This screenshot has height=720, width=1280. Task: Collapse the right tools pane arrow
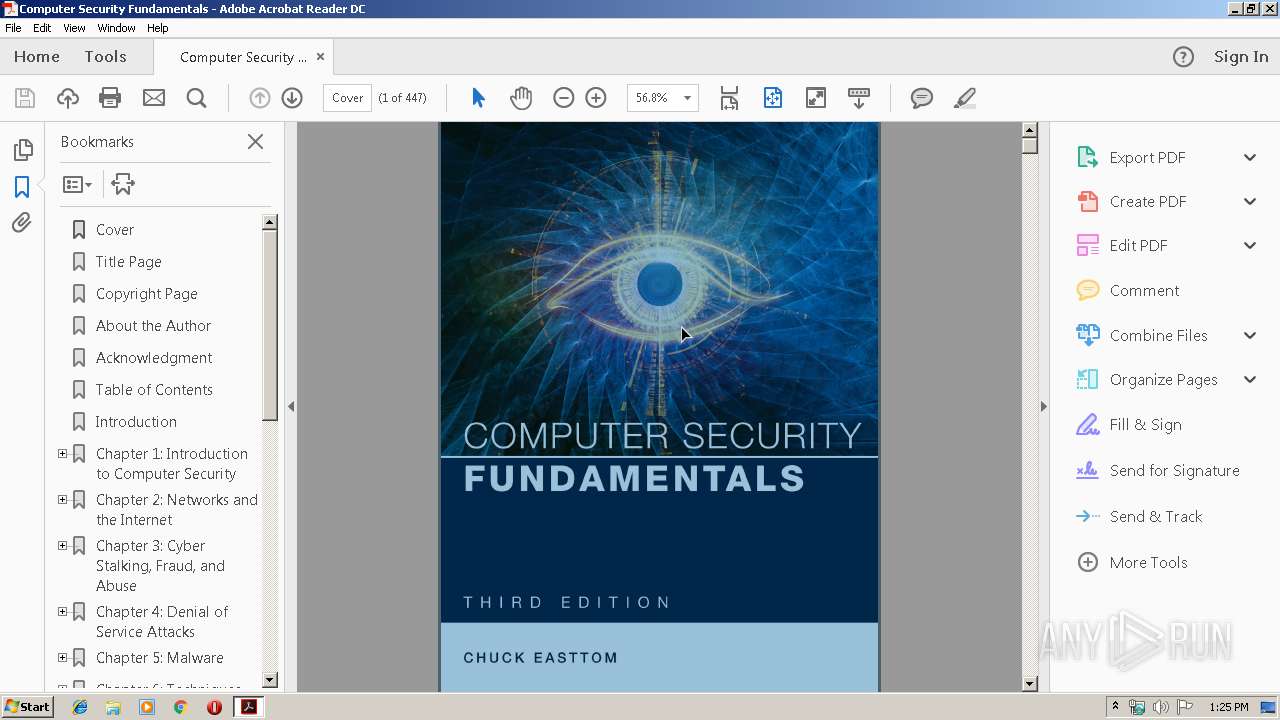pos(1043,407)
